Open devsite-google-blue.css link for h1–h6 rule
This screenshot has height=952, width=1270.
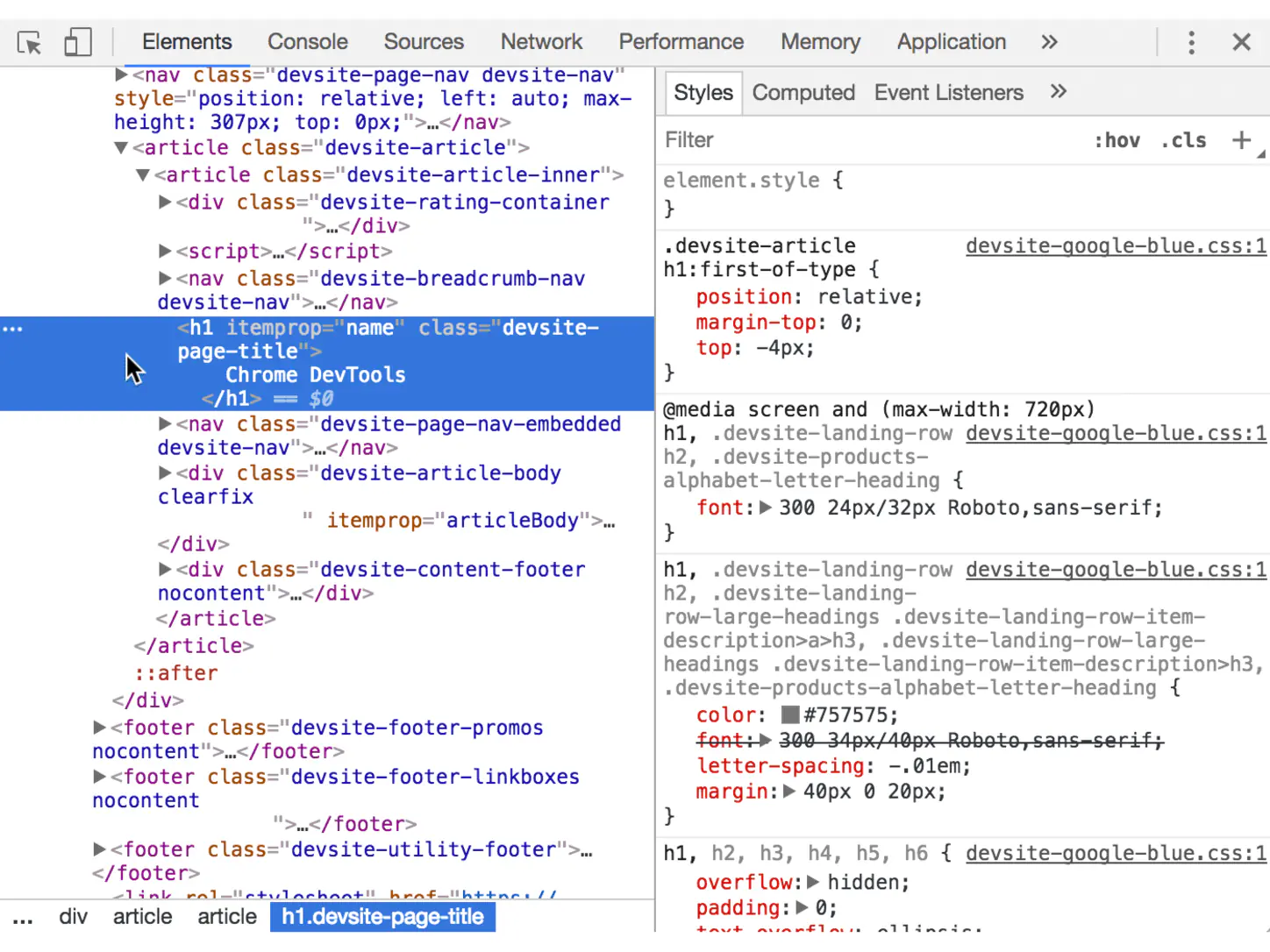(1117, 854)
